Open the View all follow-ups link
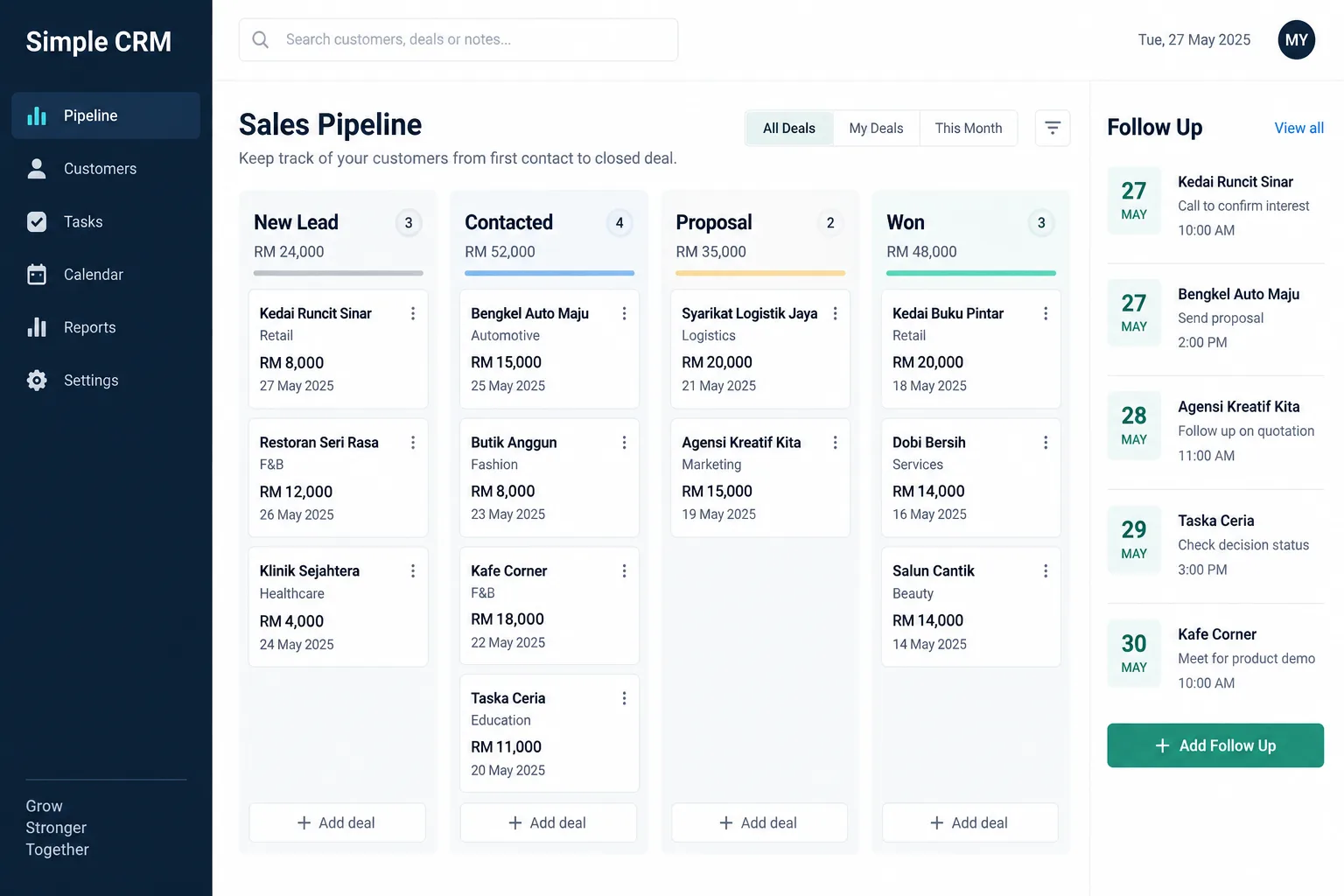This screenshot has height=896, width=1344. (1298, 128)
